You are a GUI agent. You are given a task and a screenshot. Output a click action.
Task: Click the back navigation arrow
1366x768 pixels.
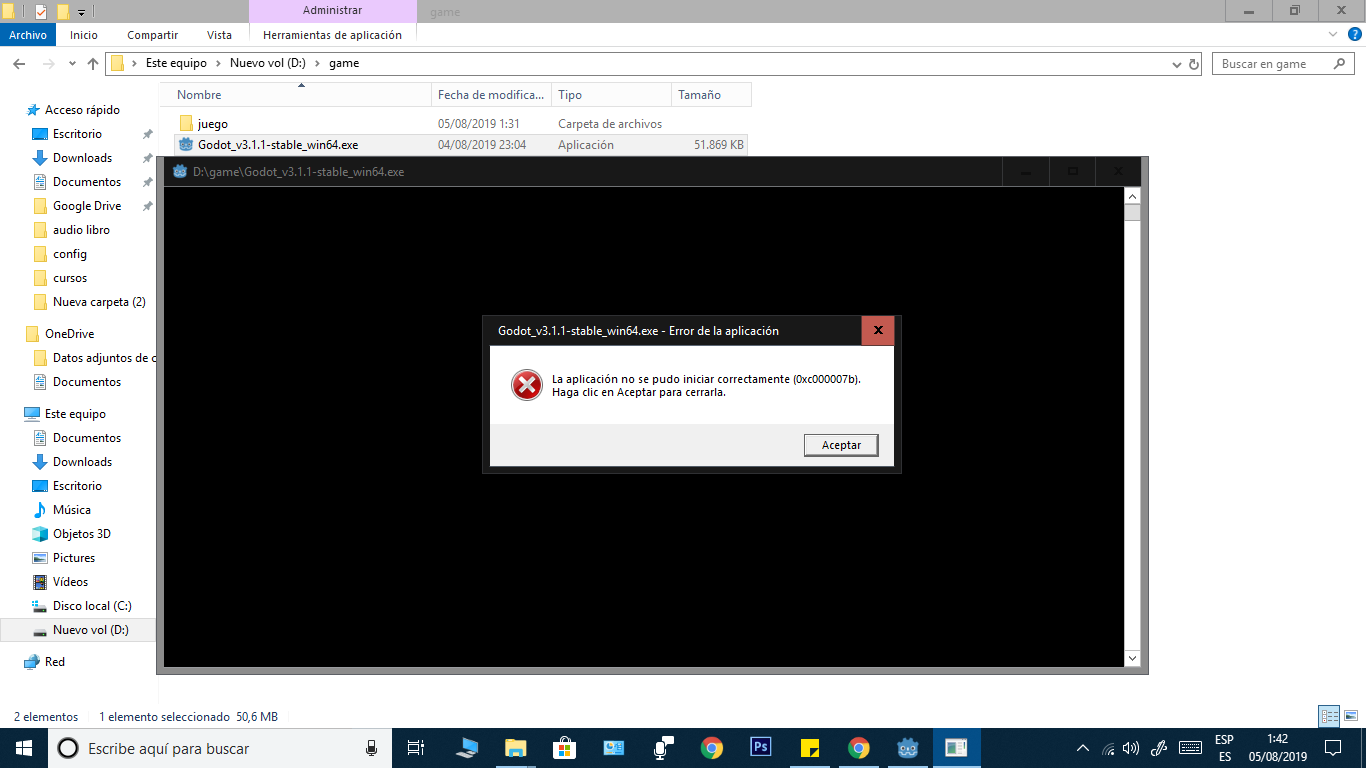[19, 63]
